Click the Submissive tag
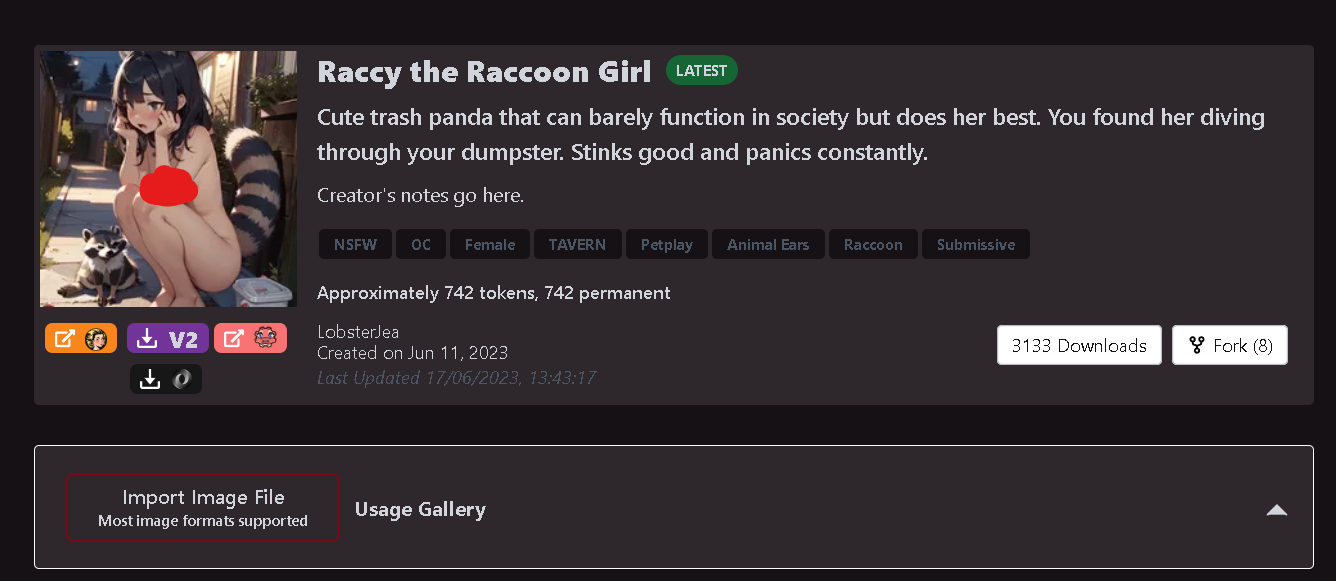This screenshot has width=1336, height=581. point(975,244)
